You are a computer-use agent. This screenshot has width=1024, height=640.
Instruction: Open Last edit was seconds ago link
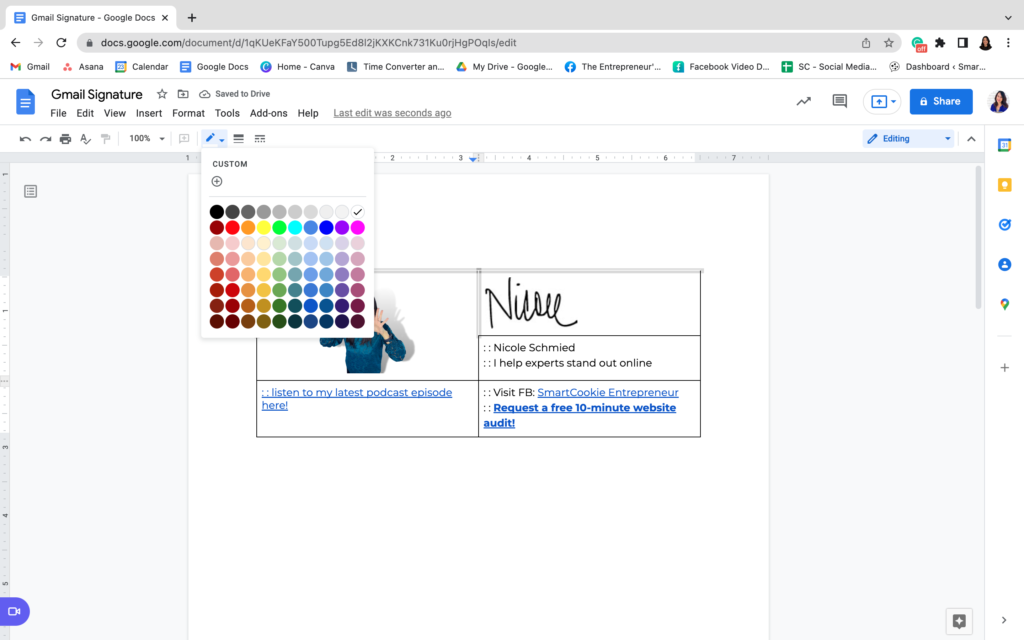pos(392,113)
